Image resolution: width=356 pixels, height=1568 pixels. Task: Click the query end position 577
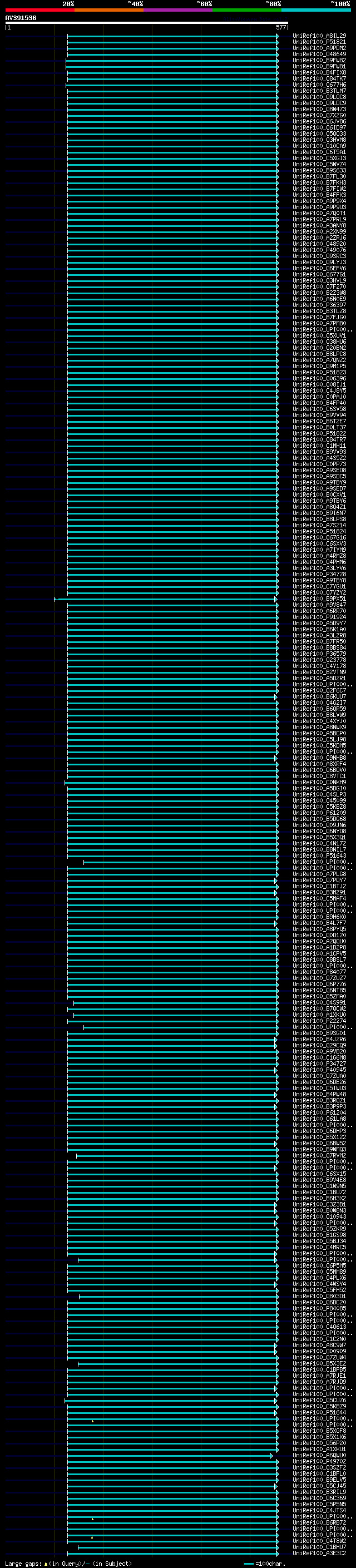(x=280, y=27)
